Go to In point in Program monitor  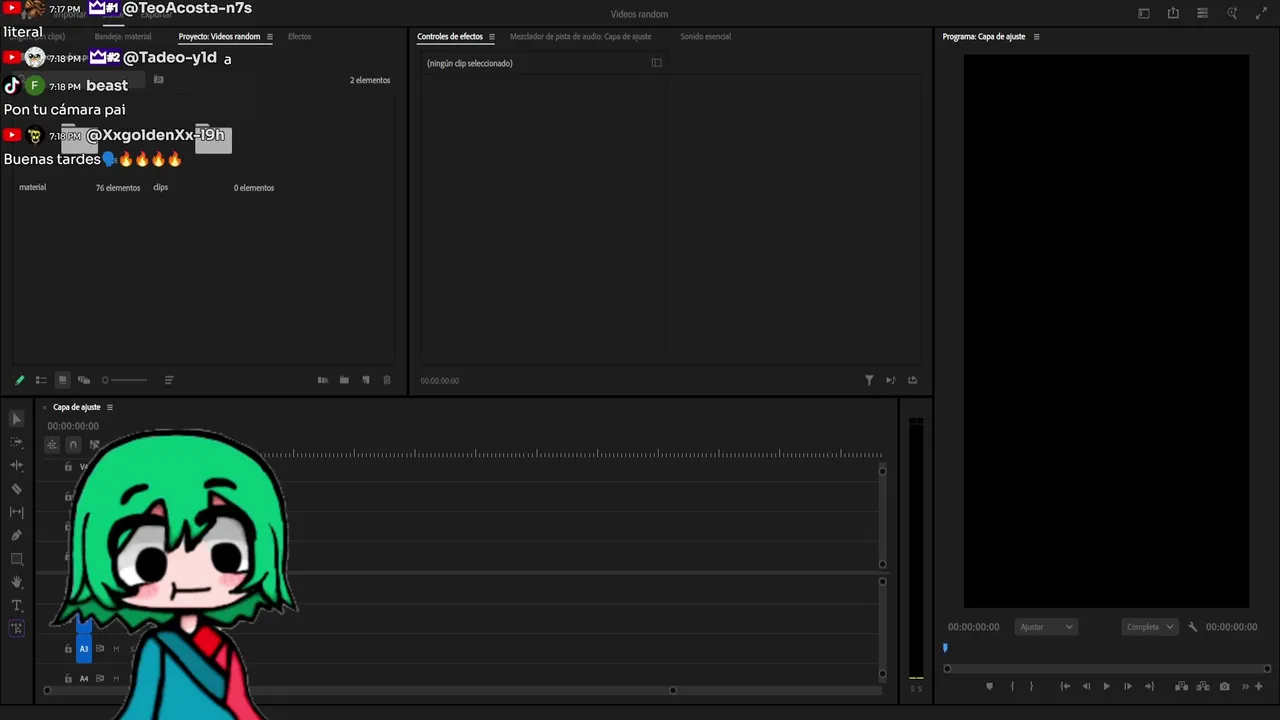[x=1065, y=686]
